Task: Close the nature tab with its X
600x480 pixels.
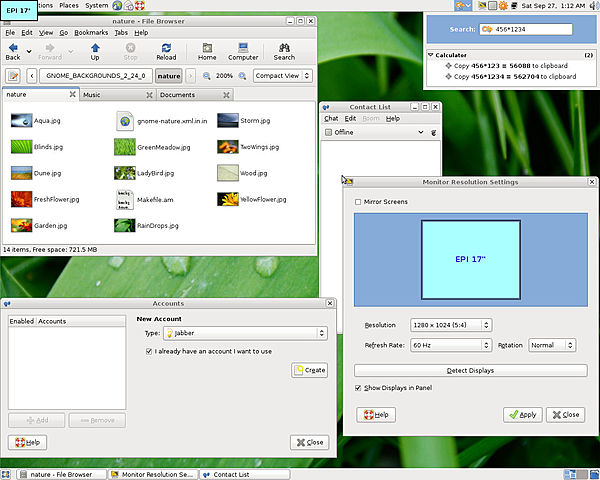Action: (x=72, y=94)
